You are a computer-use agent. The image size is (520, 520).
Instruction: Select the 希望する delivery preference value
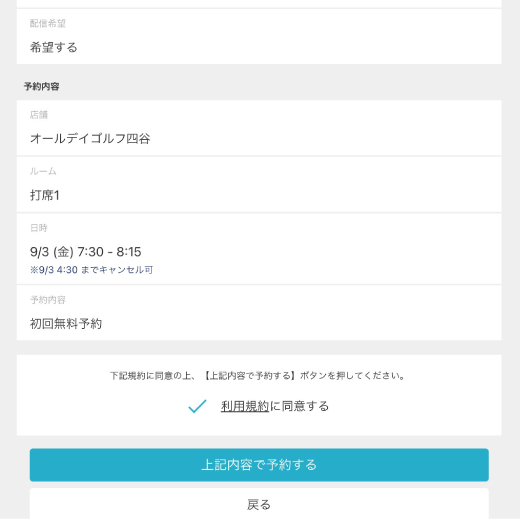54,47
